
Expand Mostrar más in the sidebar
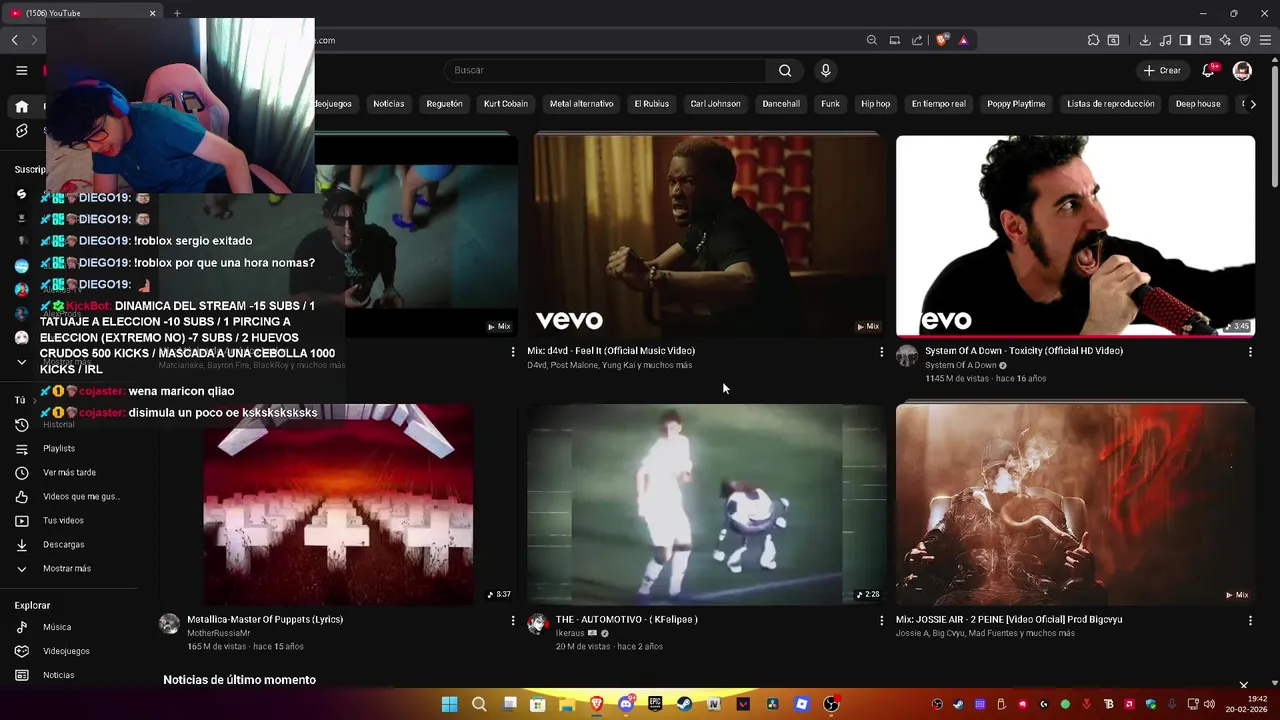point(66,568)
